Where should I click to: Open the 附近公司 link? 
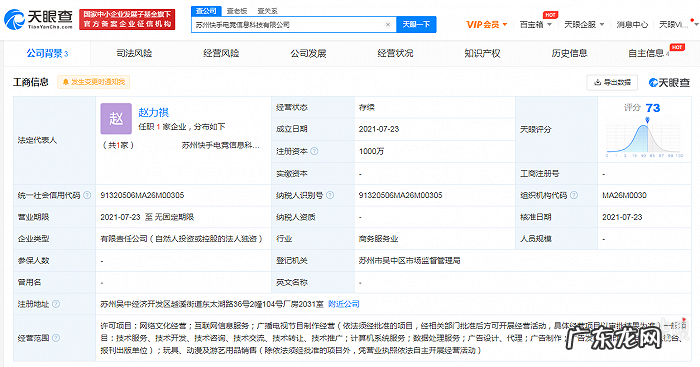(344, 304)
